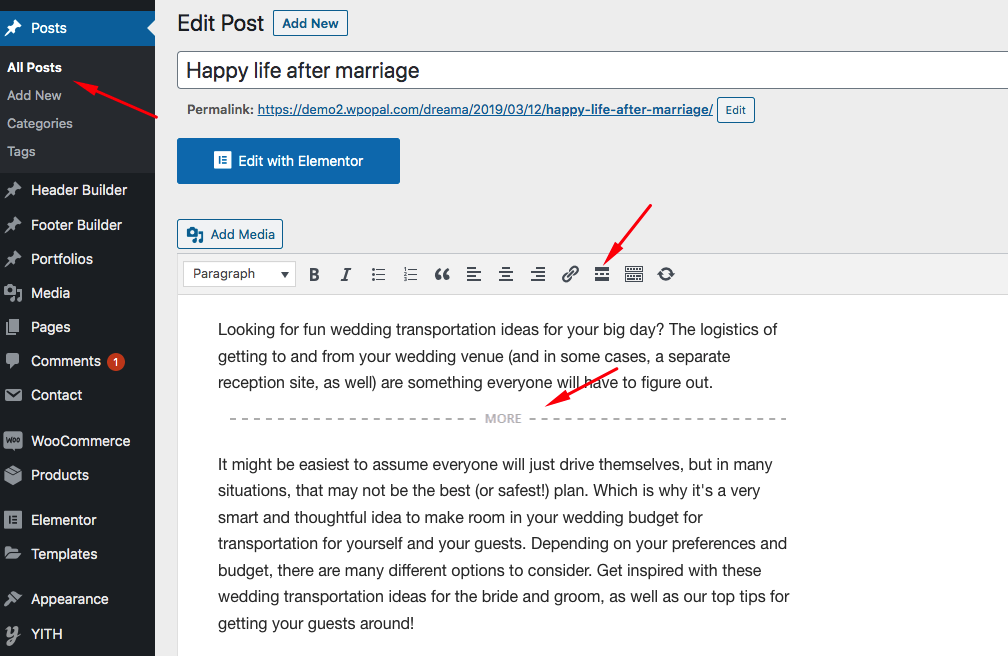This screenshot has height=656, width=1008.
Task: Apply italic formatting to text
Action: (x=346, y=274)
